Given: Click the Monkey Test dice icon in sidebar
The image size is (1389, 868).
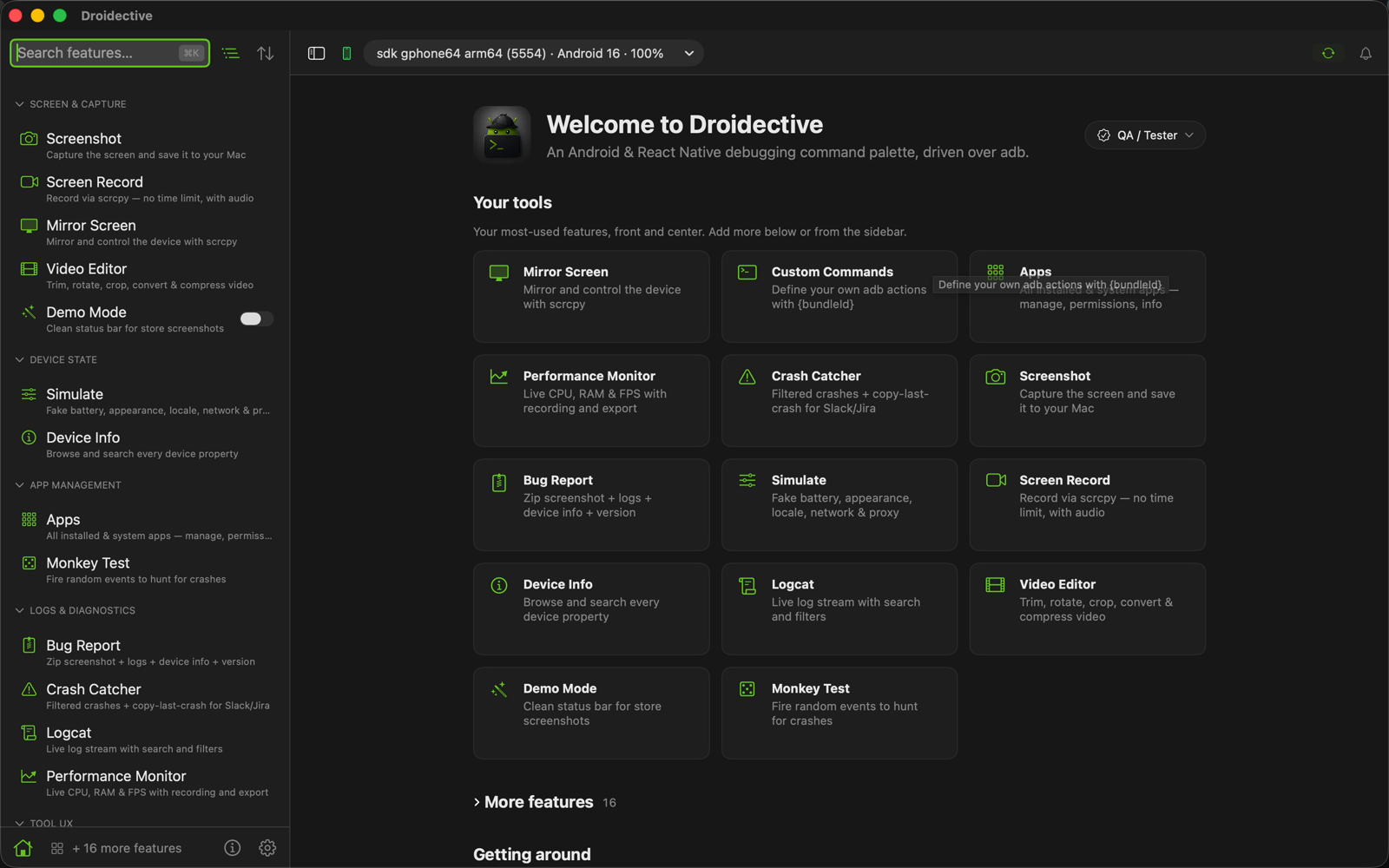Looking at the screenshot, I should tap(29, 563).
